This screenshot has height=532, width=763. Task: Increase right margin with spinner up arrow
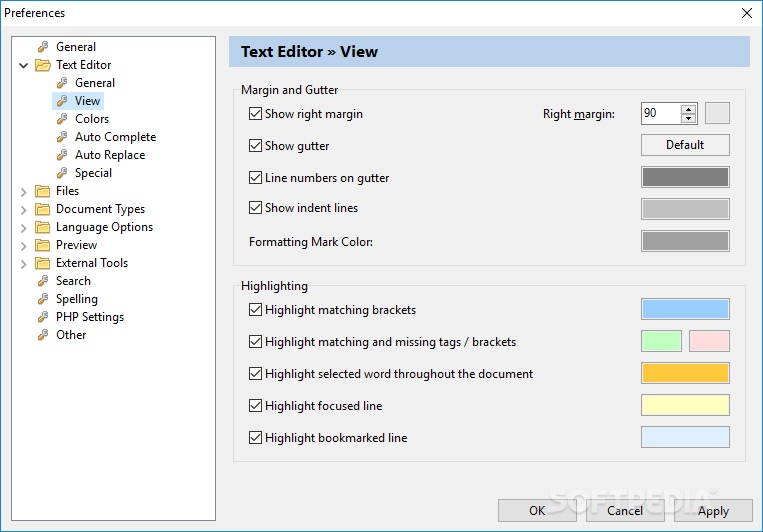[x=688, y=110]
